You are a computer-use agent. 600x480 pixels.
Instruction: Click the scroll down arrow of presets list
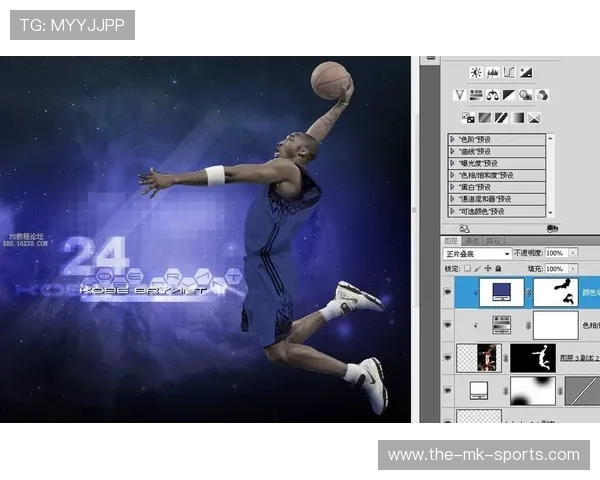click(551, 213)
